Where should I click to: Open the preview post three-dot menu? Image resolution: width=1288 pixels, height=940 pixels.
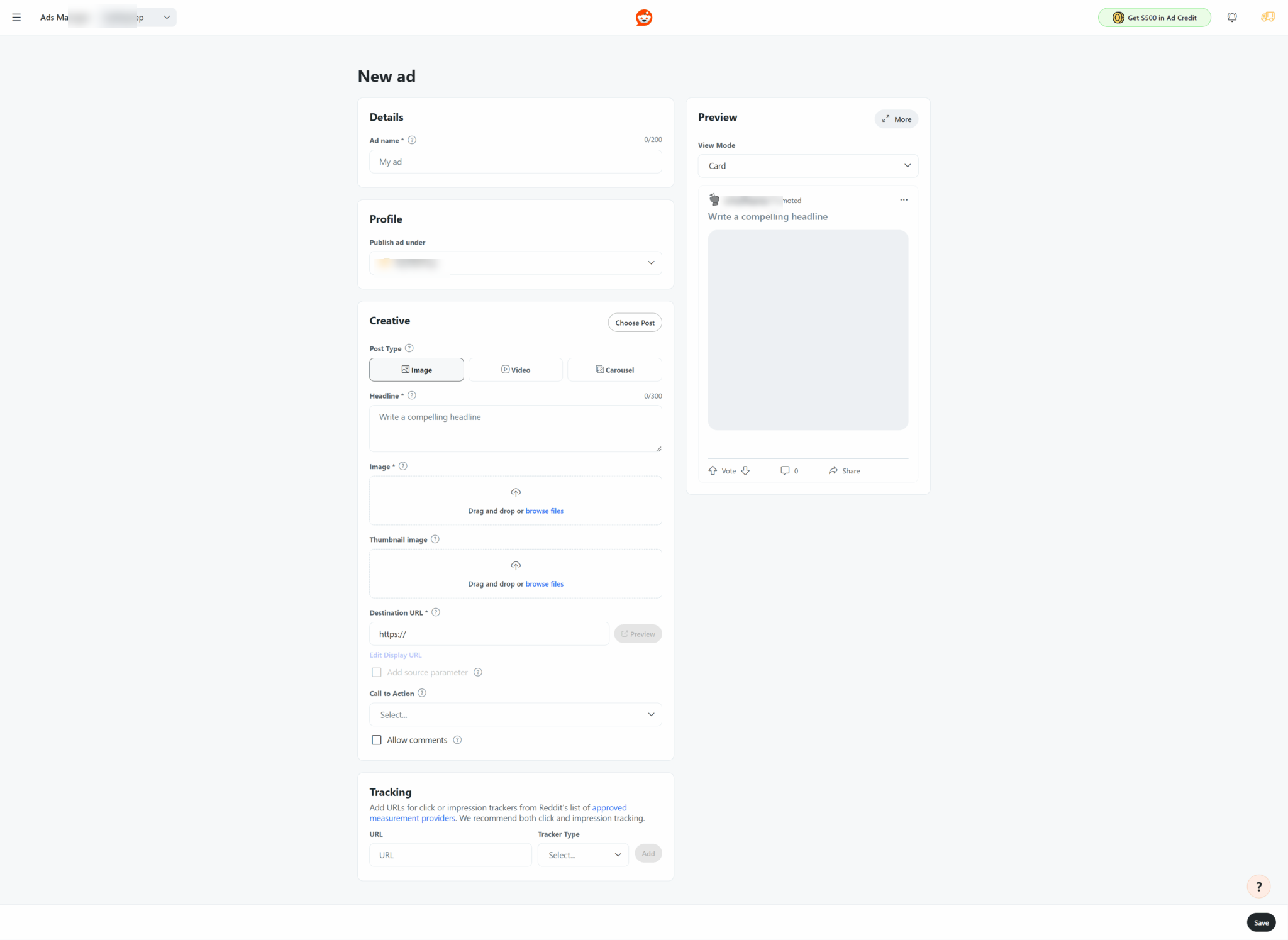pos(904,200)
